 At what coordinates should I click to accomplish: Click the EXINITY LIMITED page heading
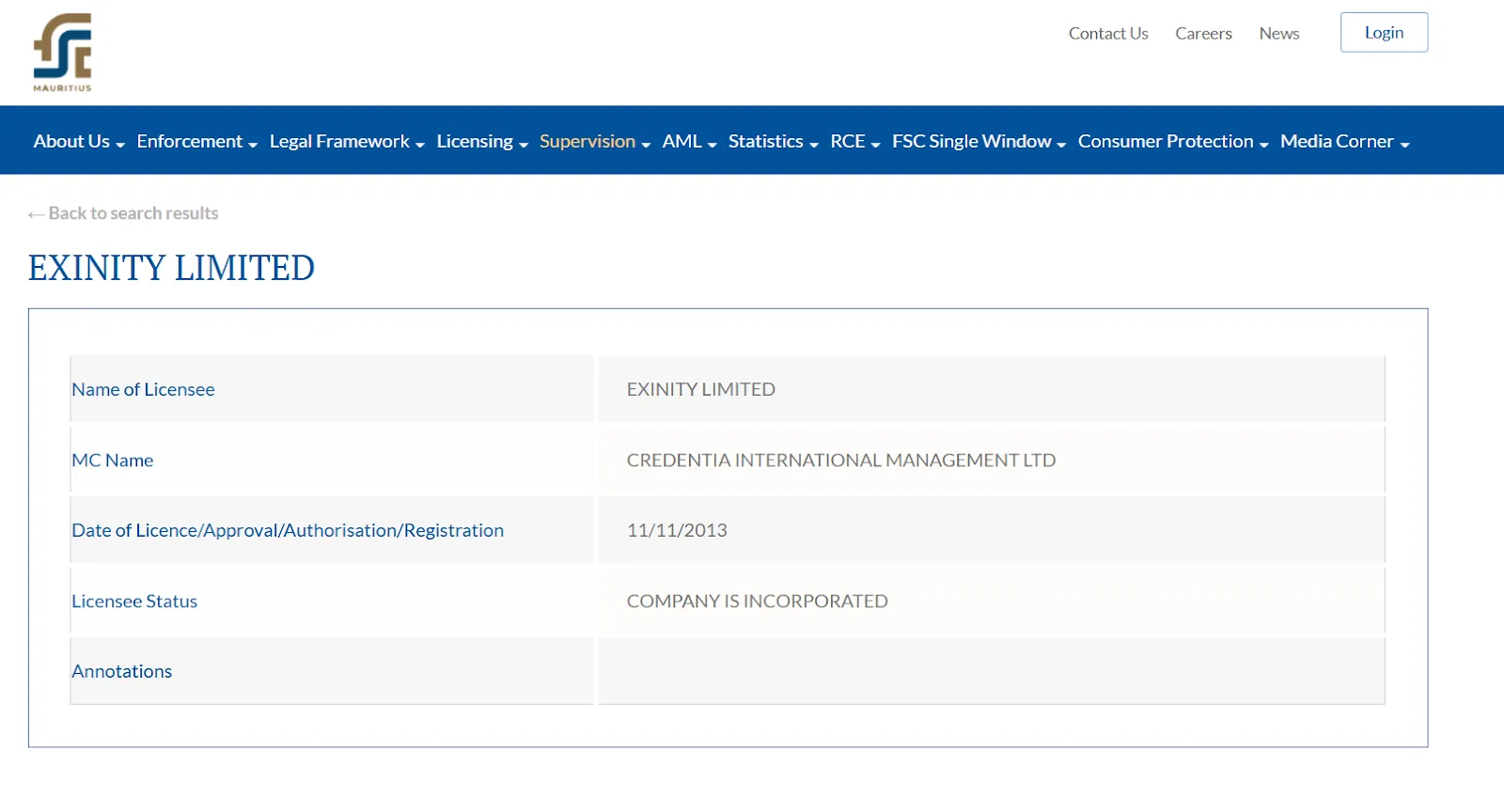171,268
